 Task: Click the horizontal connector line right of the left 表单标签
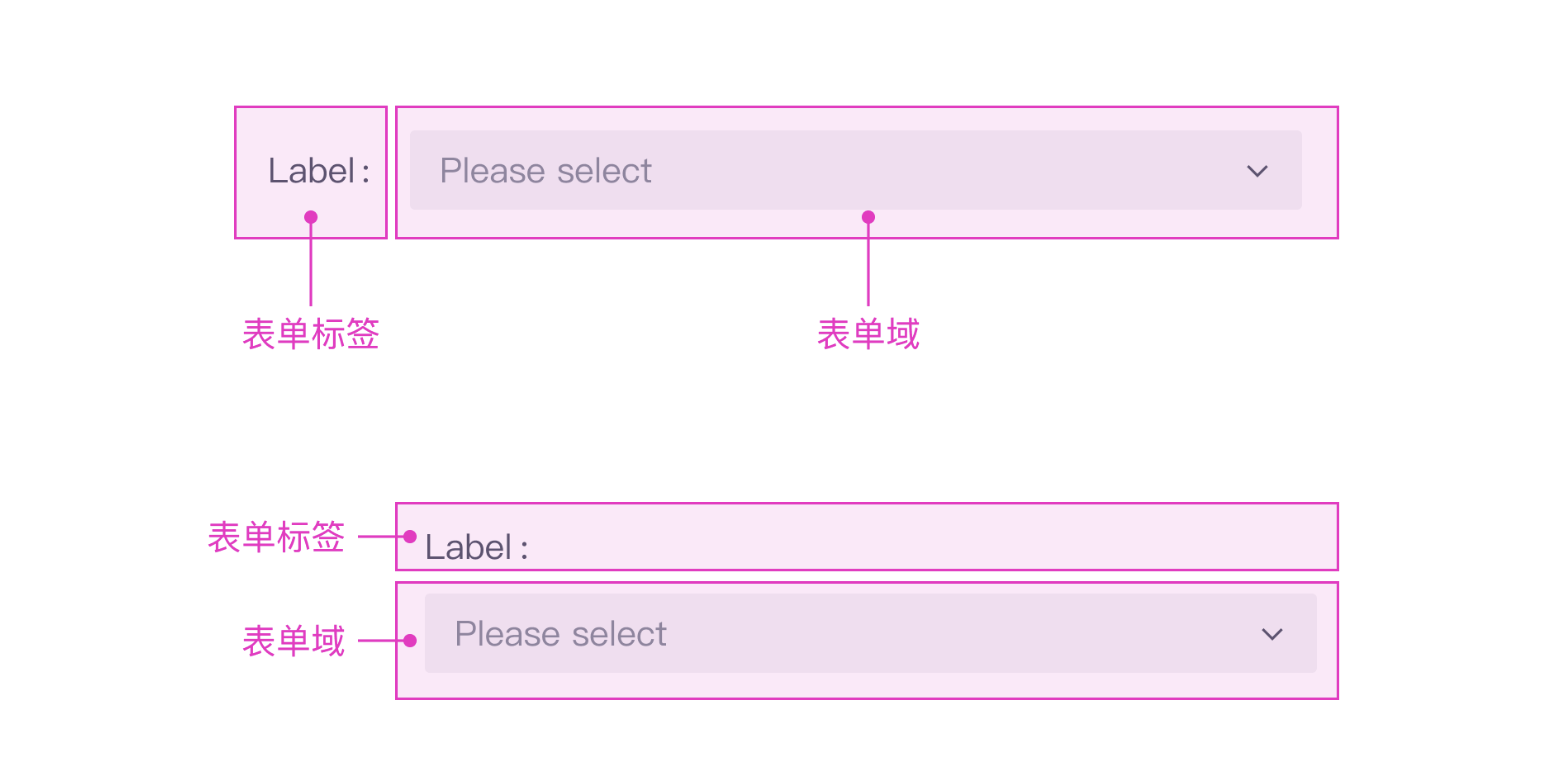point(380,537)
